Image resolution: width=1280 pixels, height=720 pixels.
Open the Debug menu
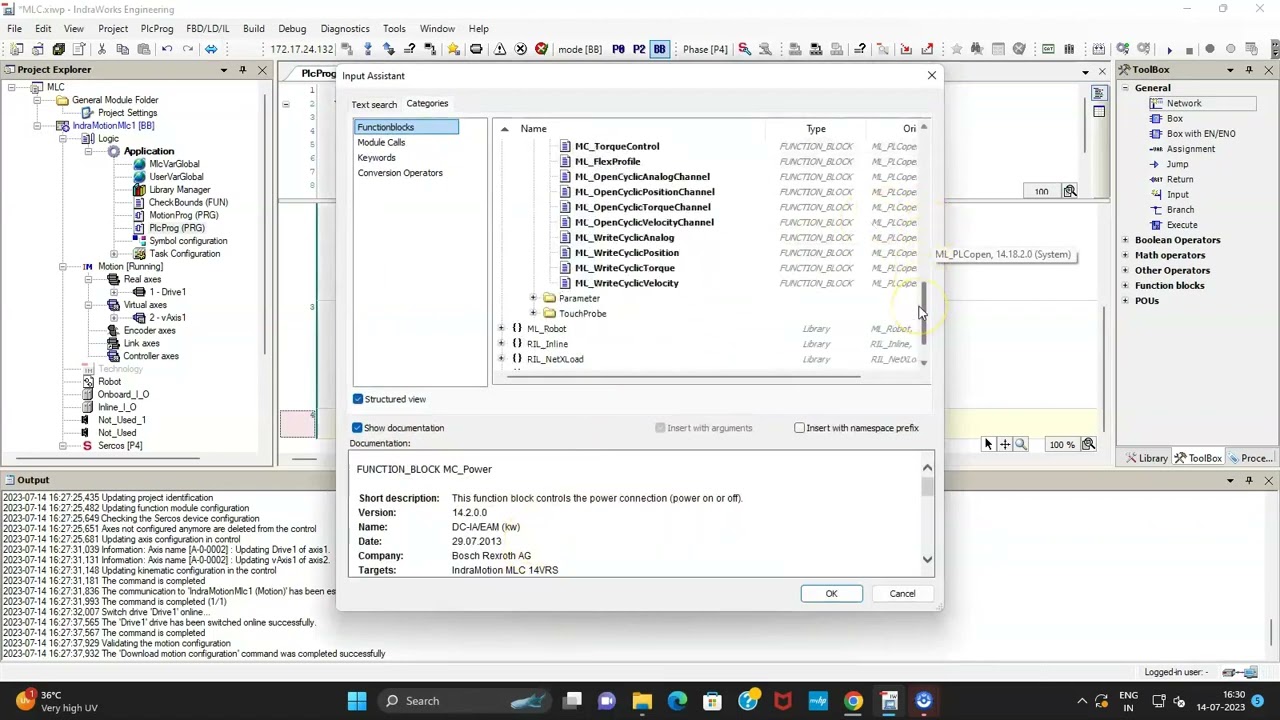click(x=292, y=29)
